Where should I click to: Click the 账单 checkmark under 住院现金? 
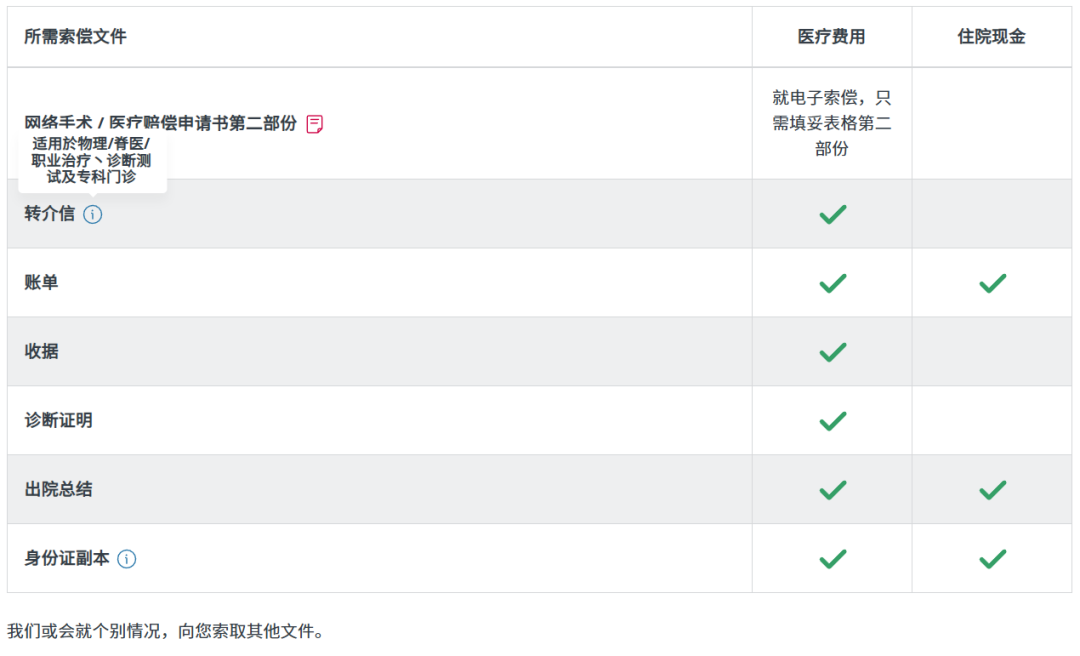tap(992, 283)
